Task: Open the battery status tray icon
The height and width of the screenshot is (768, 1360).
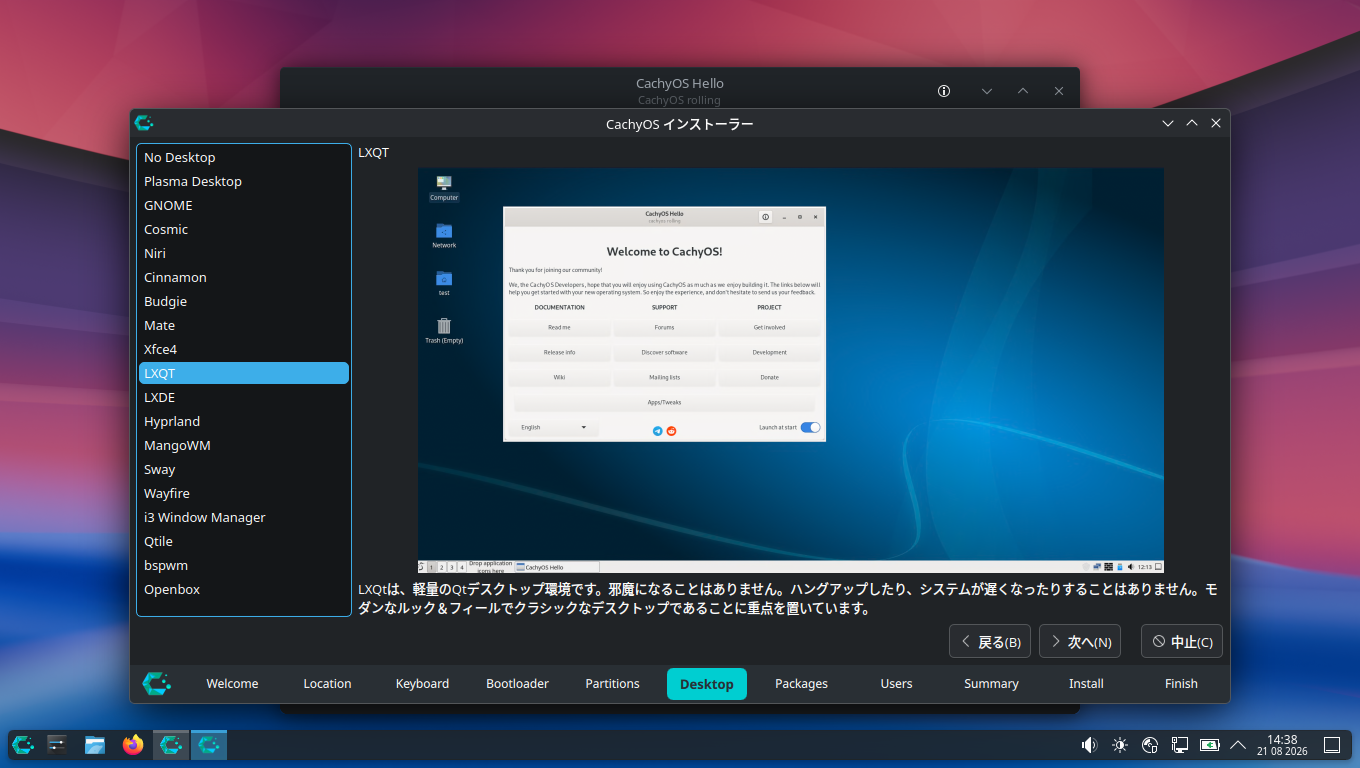Action: pyautogui.click(x=1209, y=745)
